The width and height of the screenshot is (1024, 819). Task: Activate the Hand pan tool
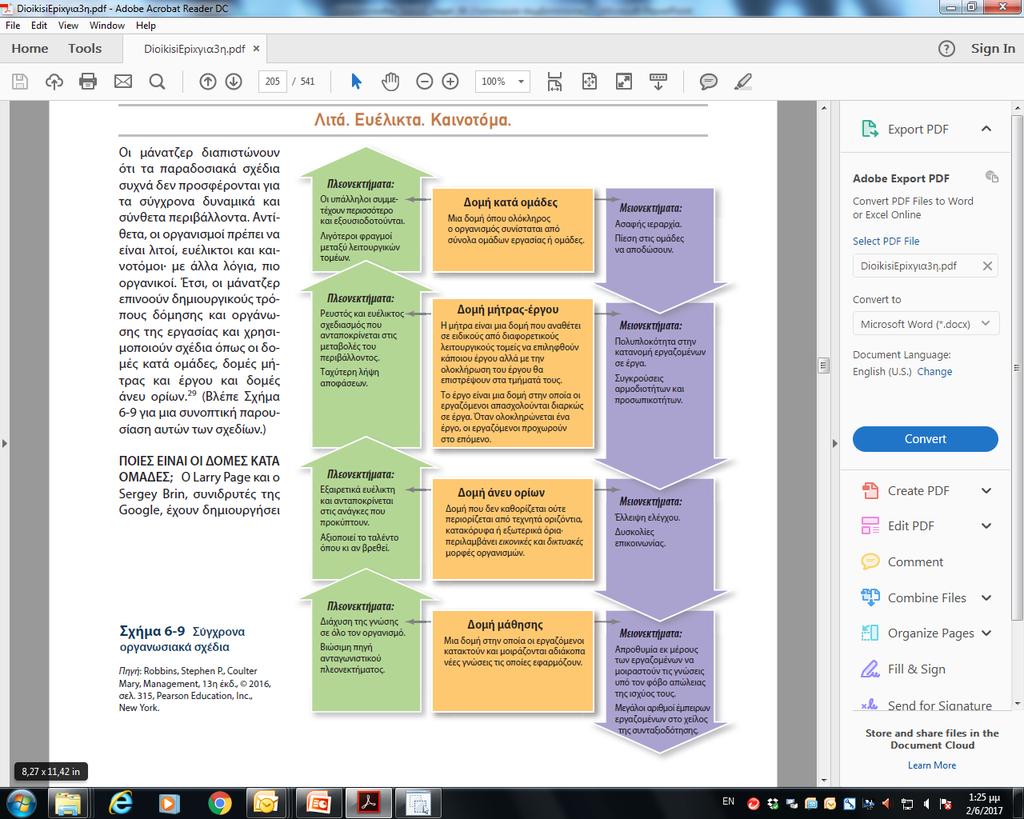[391, 82]
